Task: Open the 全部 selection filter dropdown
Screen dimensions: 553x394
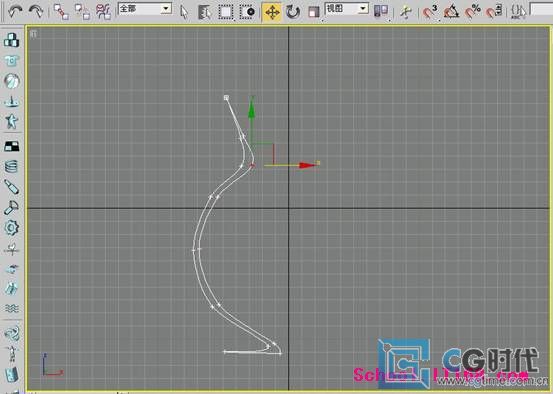Action: point(145,9)
